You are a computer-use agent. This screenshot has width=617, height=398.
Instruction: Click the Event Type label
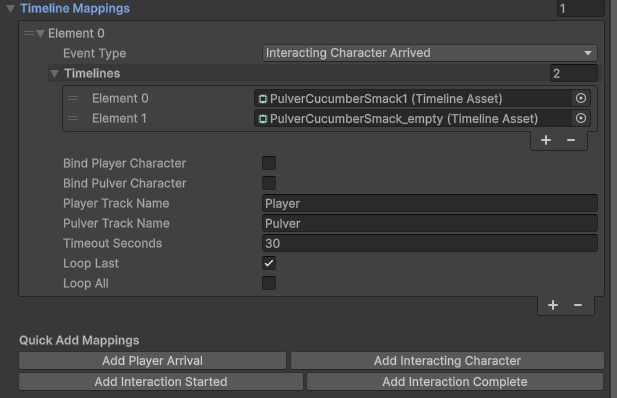(x=94, y=54)
